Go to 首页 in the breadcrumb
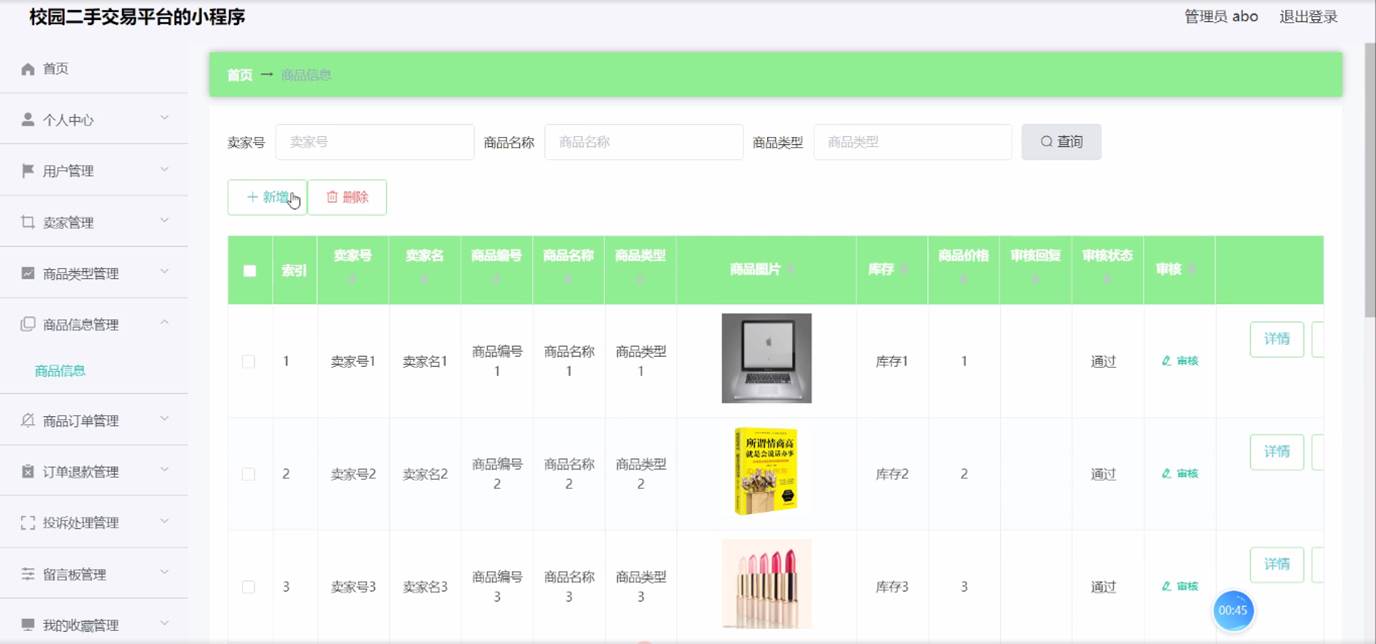Screen dimensions: 1376x644 pos(240,75)
